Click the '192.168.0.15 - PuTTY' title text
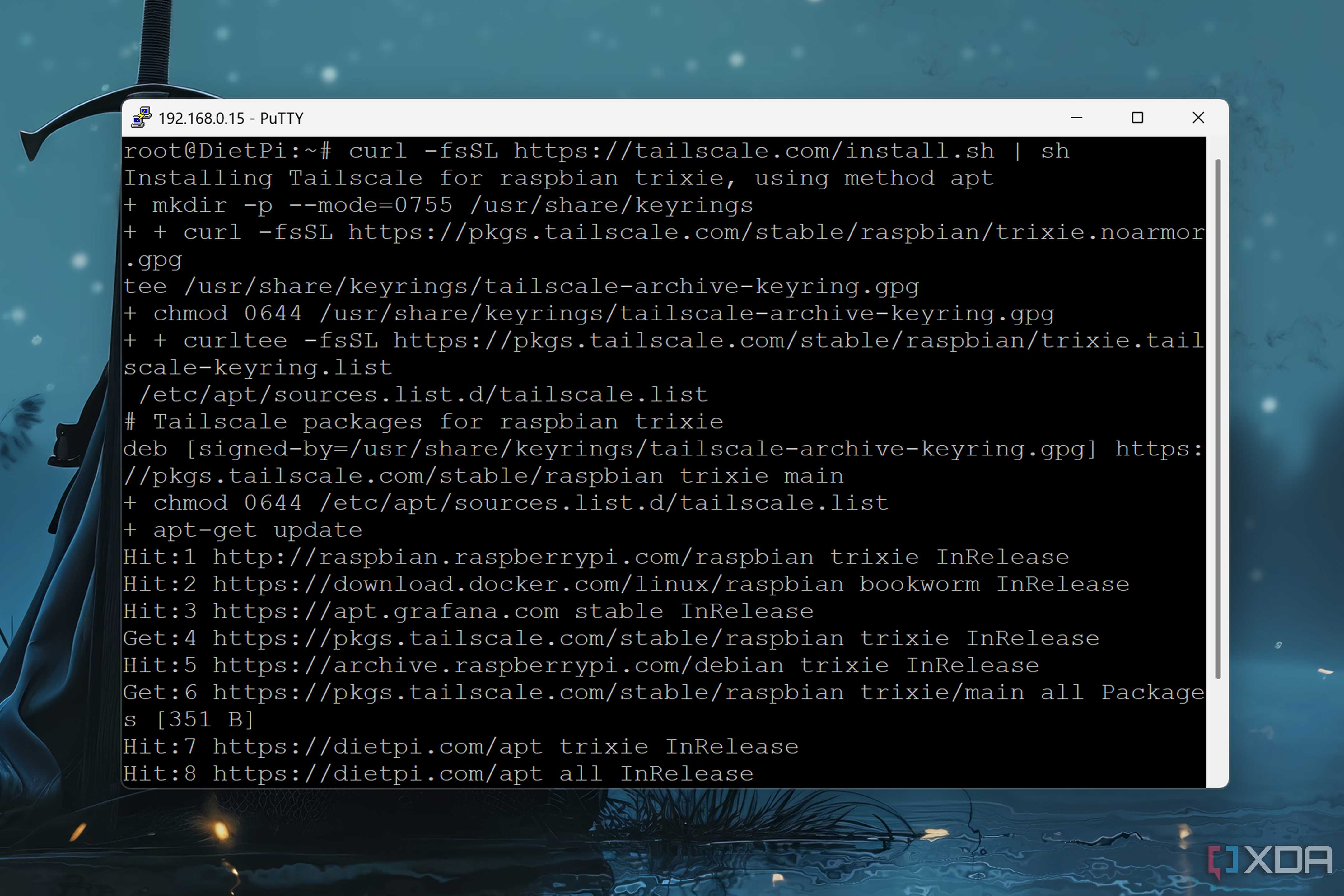The image size is (1344, 896). click(231, 118)
